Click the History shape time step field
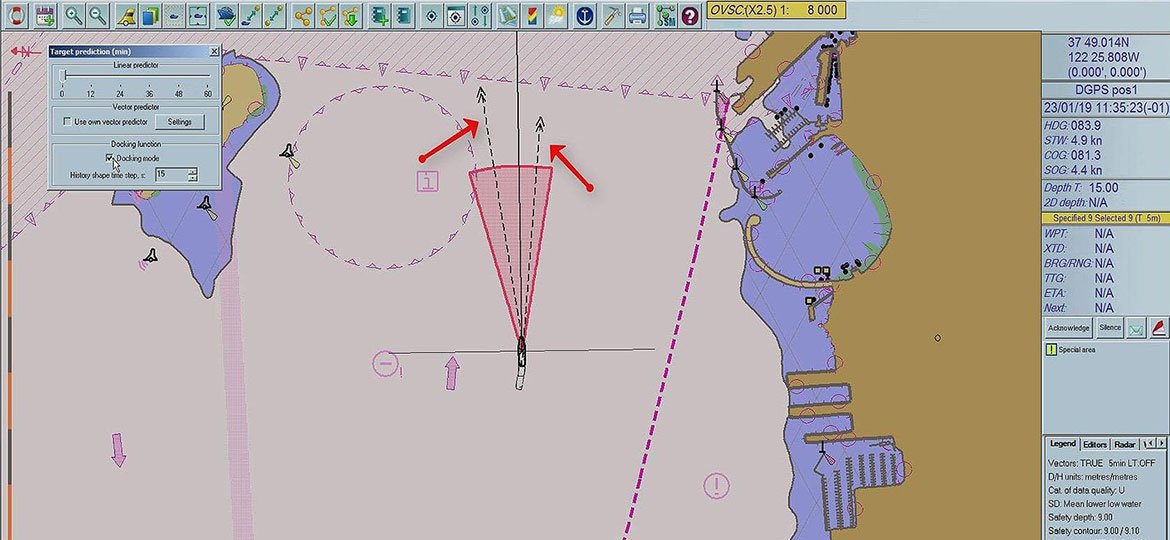1170x540 pixels. [170, 174]
